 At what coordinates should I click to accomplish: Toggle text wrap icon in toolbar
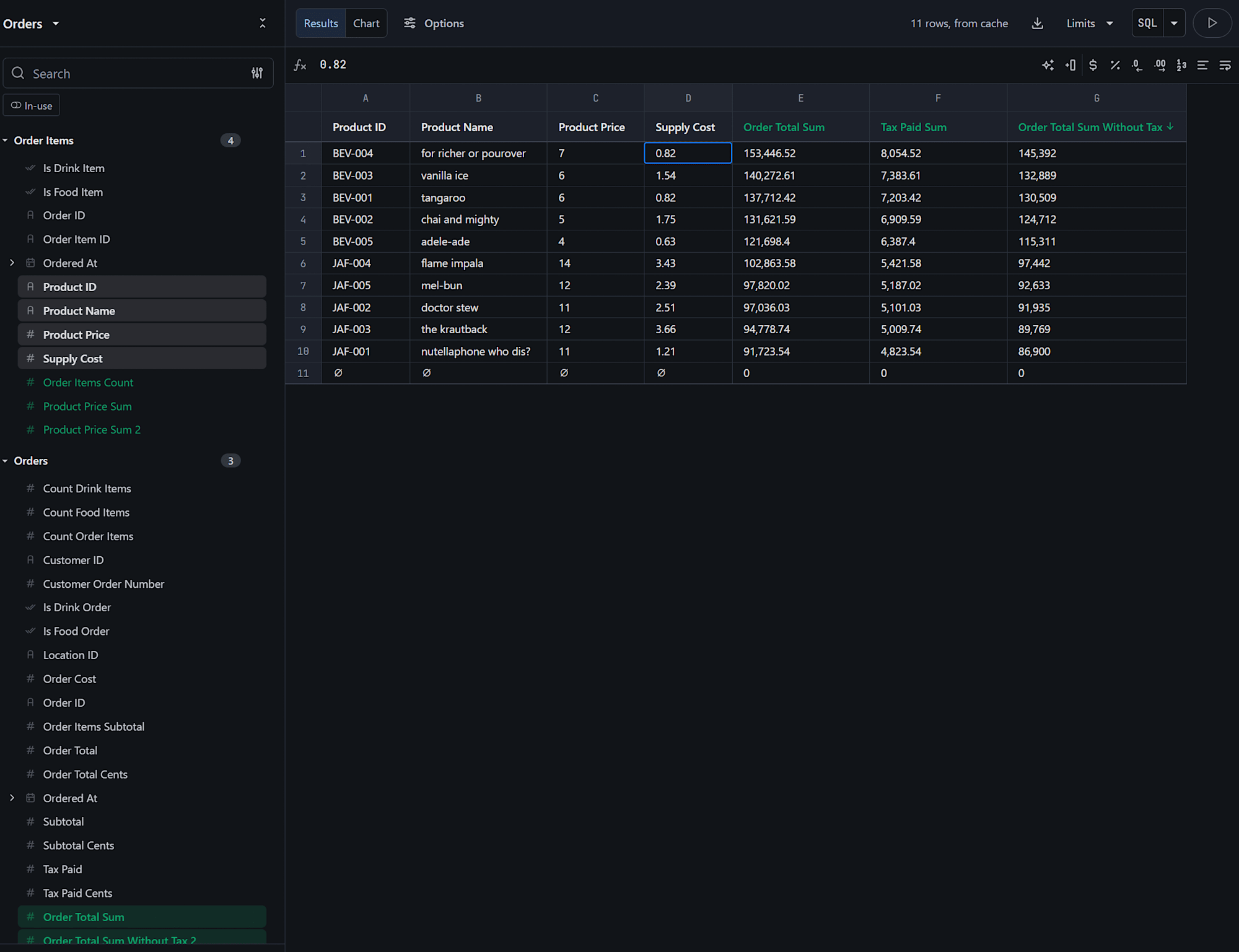[x=1225, y=65]
